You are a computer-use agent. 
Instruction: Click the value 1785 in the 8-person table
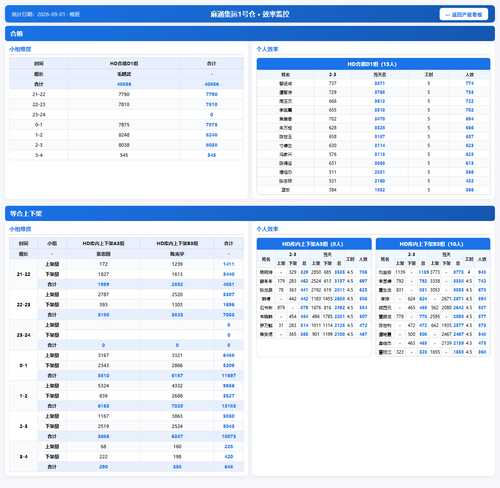328,316
